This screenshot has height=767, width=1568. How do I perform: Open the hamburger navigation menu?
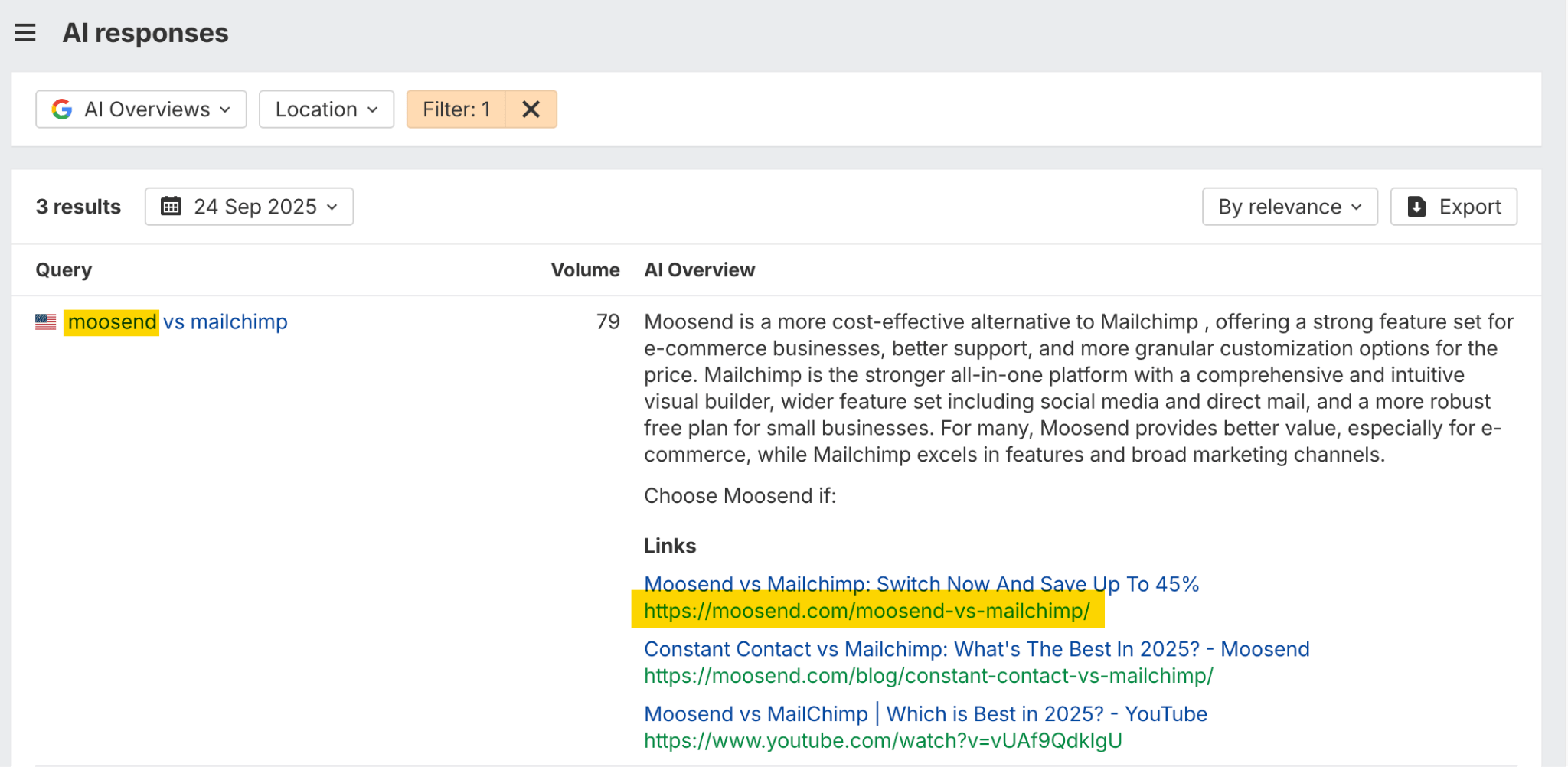pos(25,33)
